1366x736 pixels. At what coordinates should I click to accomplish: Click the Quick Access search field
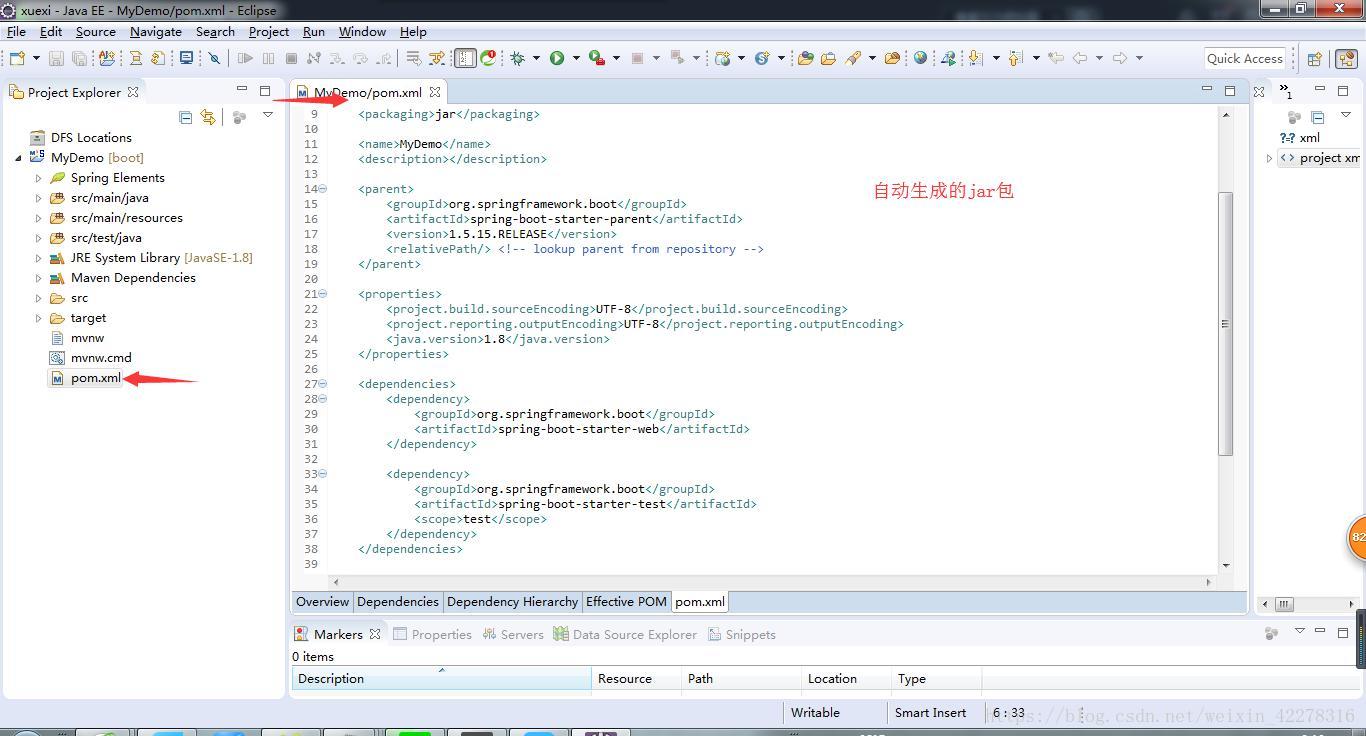1245,59
